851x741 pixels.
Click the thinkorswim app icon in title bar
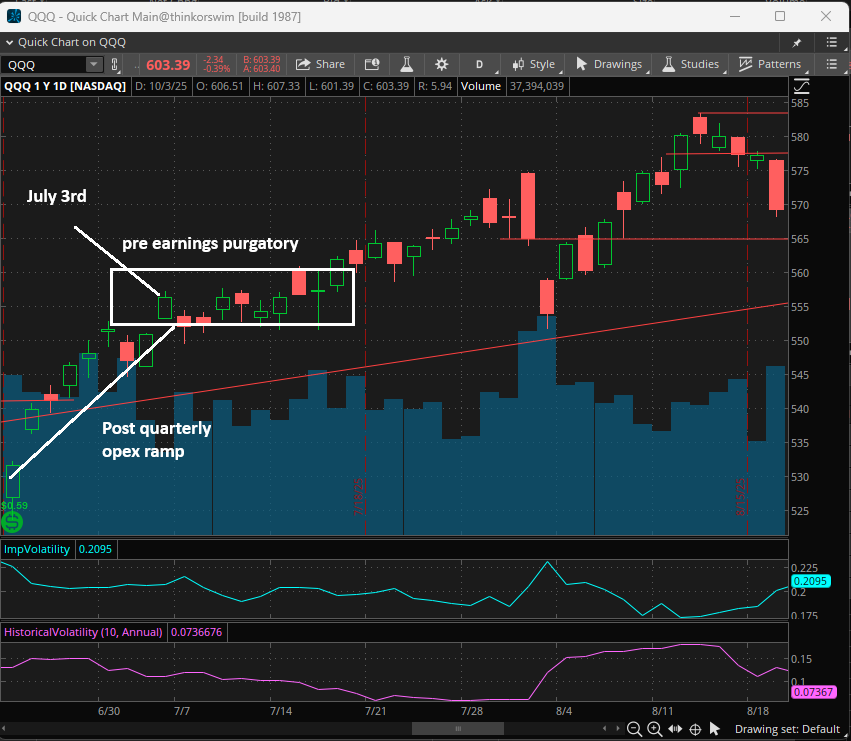(x=14, y=16)
